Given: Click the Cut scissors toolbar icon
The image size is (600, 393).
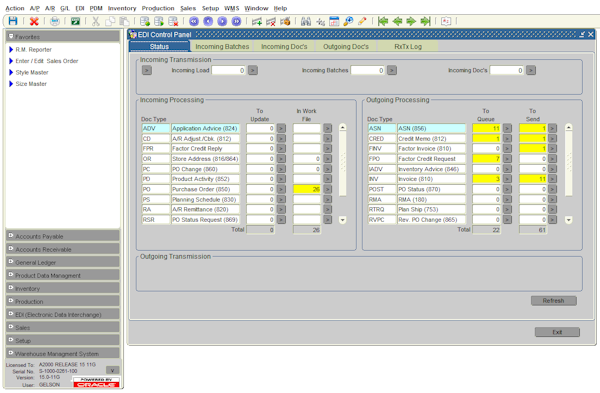Looking at the screenshot, I should tap(96, 21).
